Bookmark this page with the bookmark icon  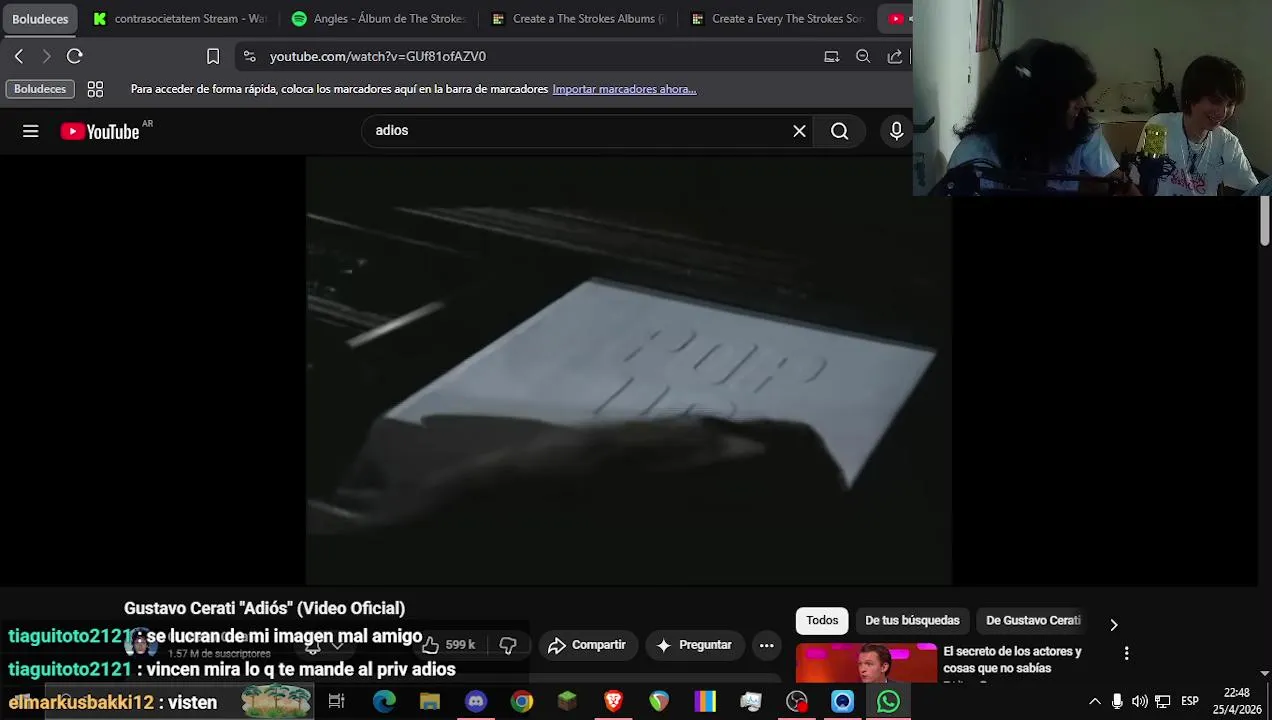pyautogui.click(x=213, y=56)
